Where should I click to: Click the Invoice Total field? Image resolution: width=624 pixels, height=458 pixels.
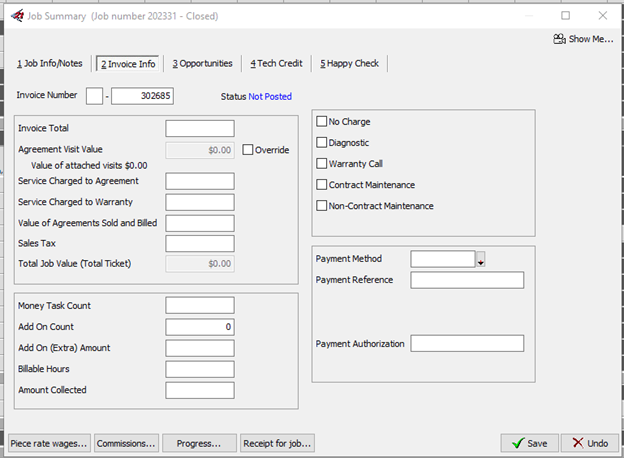[200, 129]
